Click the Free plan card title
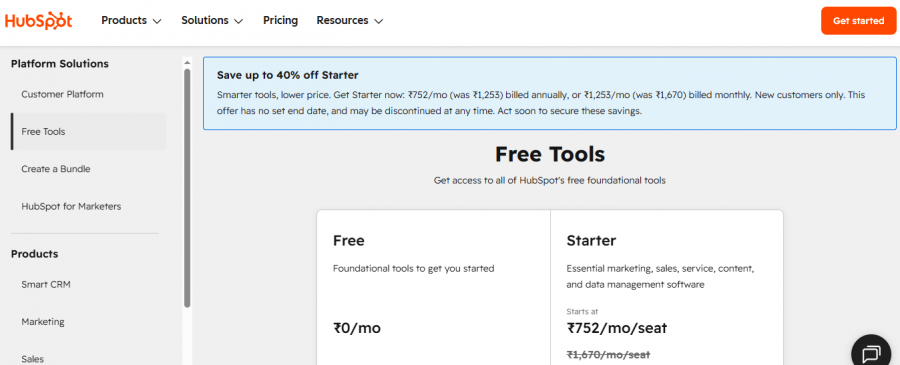900x365 pixels. point(348,240)
